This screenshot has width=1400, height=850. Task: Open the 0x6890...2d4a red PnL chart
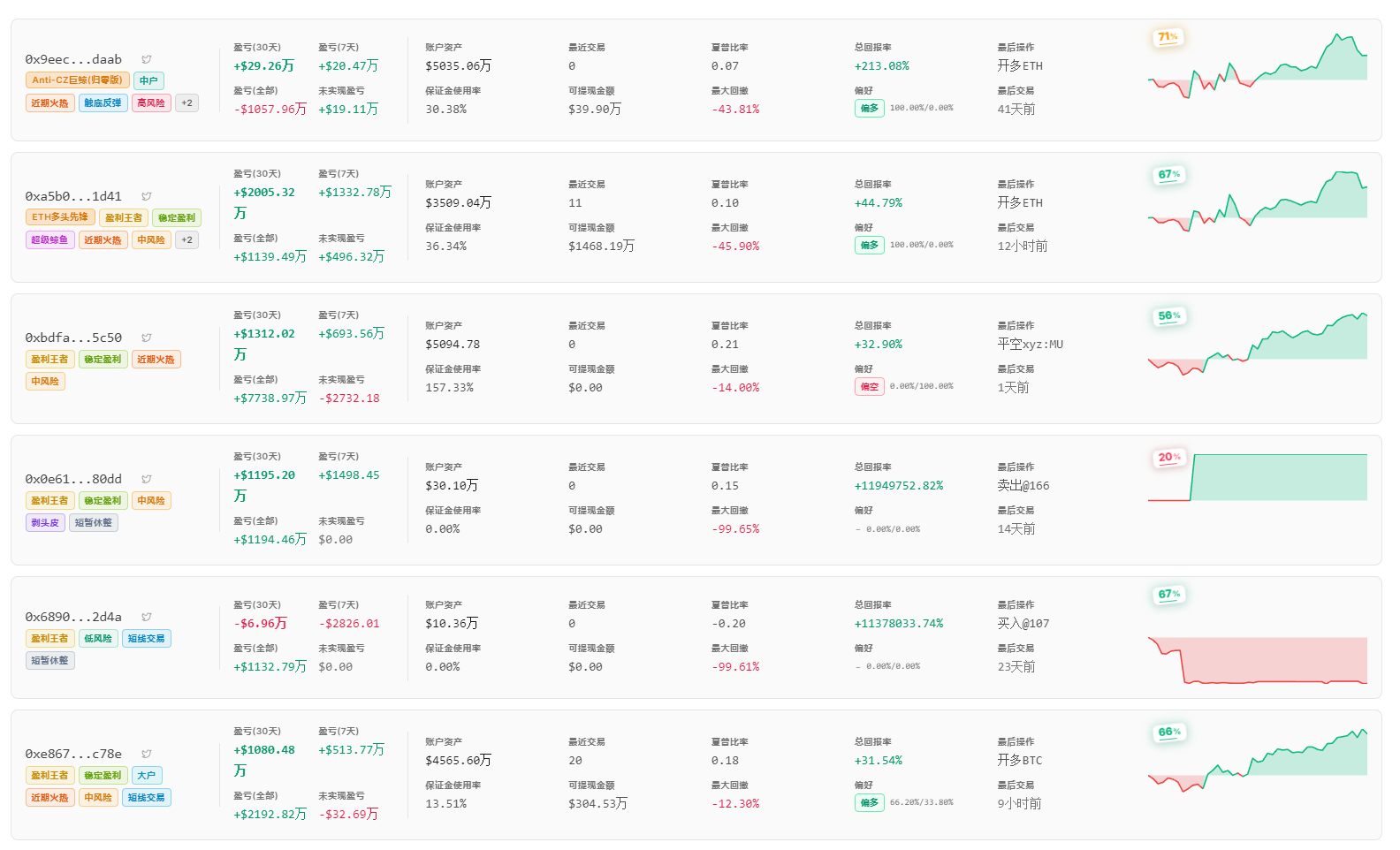click(x=1257, y=660)
